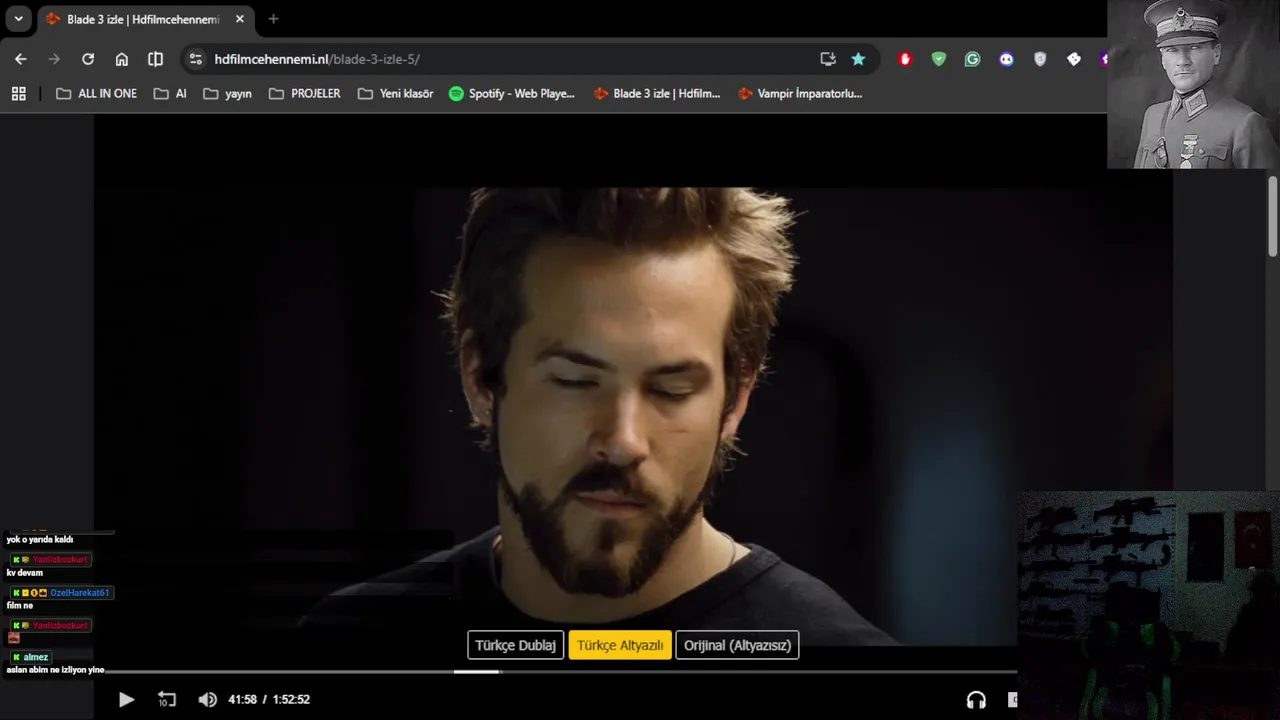Viewport: 1280px width, 720px height.
Task: Play the Blade 3 video
Action: (x=126, y=700)
